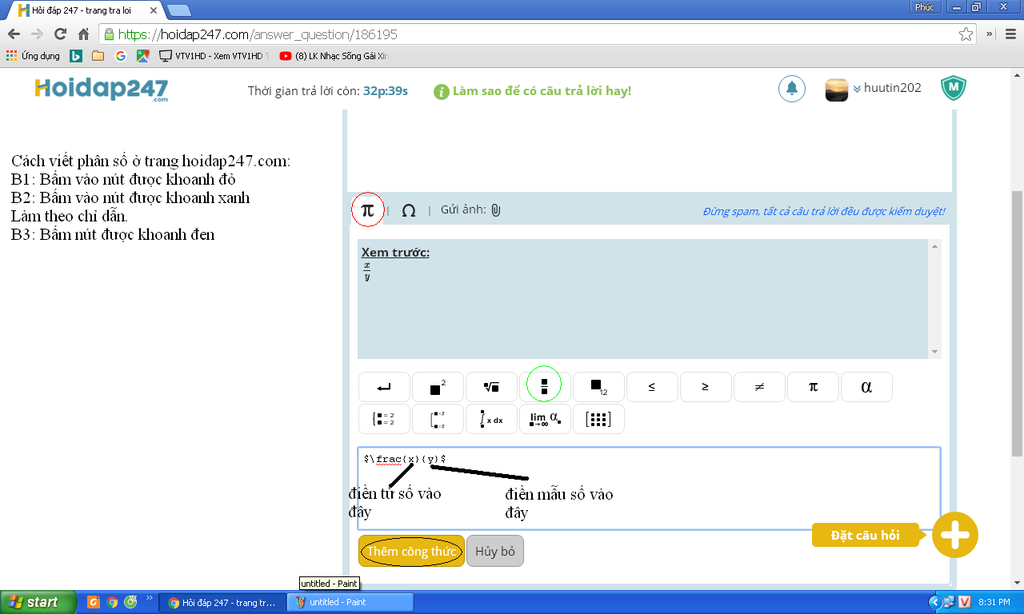Image resolution: width=1024 pixels, height=614 pixels.
Task: Insert the not-equal sign
Action: tap(759, 387)
